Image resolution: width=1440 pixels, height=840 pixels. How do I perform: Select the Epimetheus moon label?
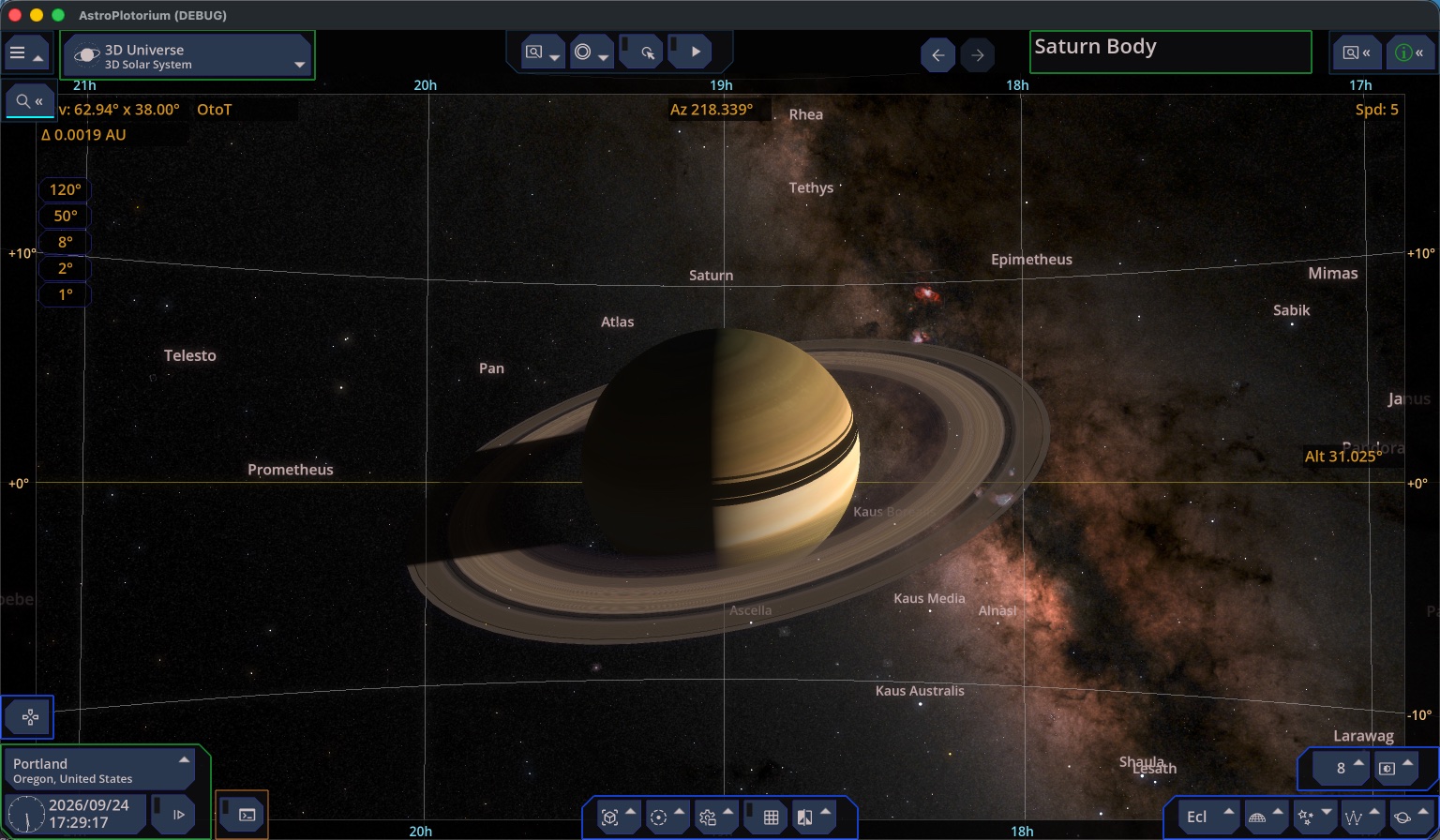click(x=1031, y=260)
